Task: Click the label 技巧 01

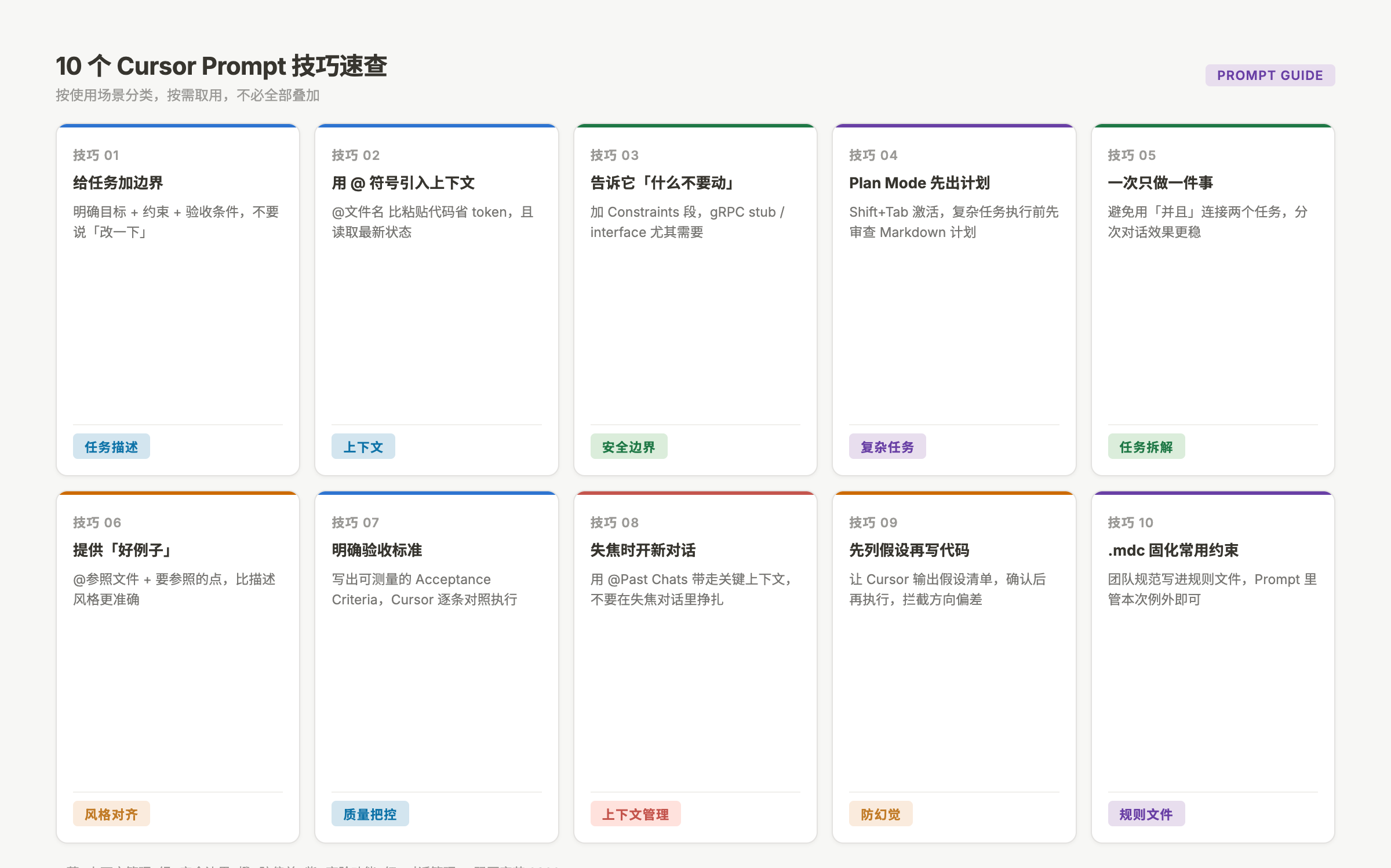Action: (96, 155)
